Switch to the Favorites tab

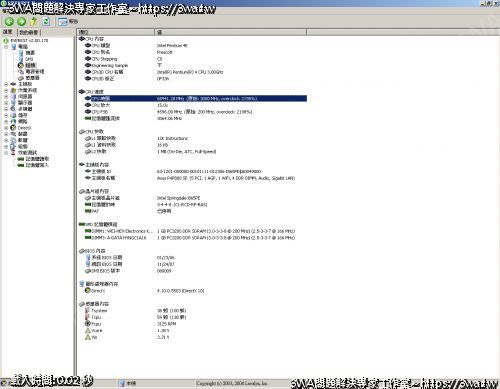[x=29, y=32]
